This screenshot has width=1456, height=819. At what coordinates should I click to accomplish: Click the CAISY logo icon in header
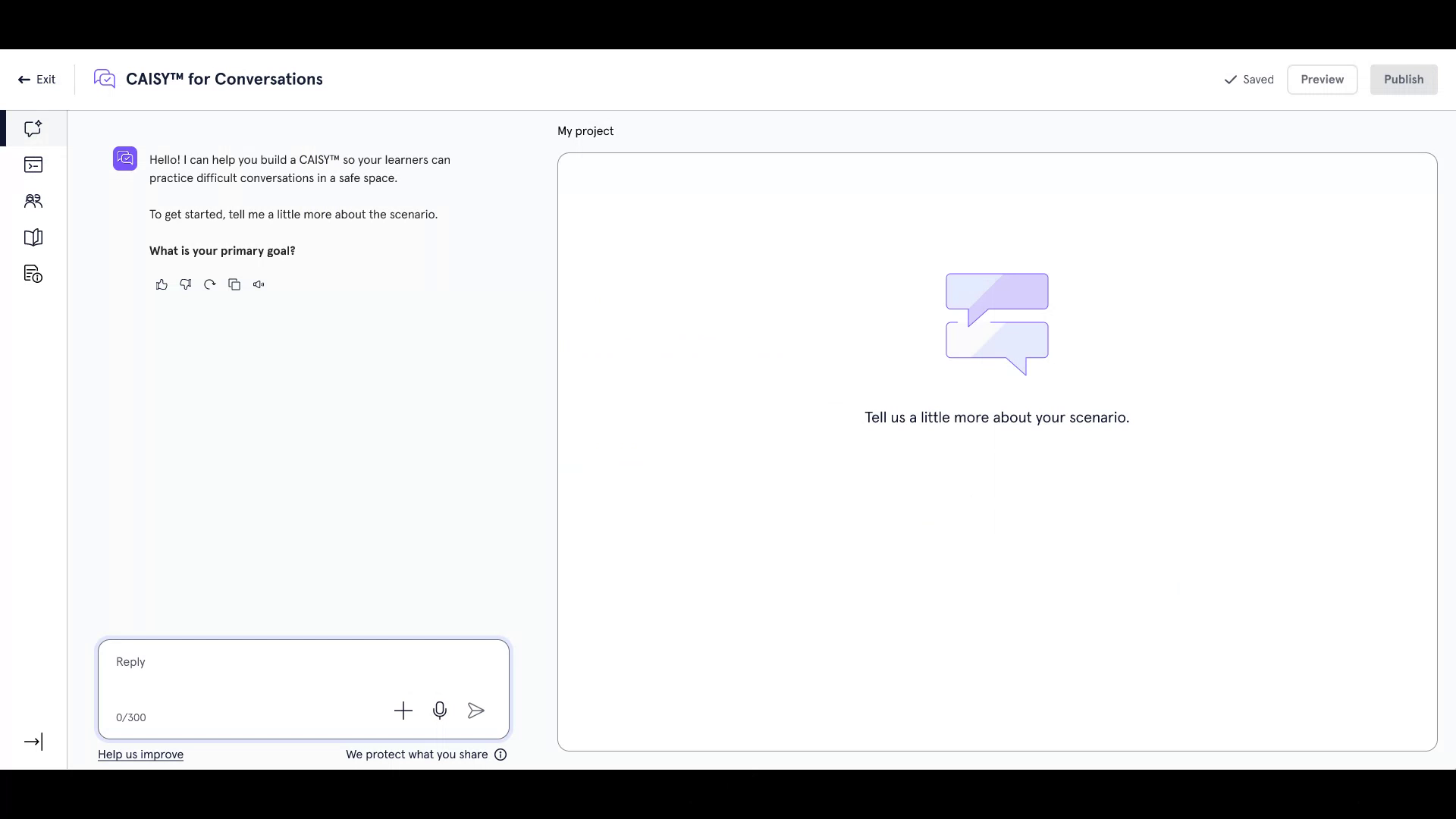click(x=104, y=79)
